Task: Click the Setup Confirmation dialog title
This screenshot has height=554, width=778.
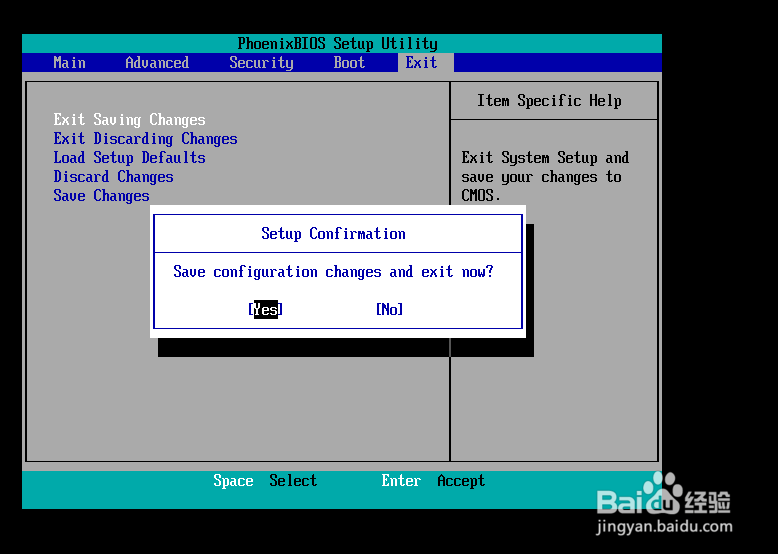Action: 333,234
